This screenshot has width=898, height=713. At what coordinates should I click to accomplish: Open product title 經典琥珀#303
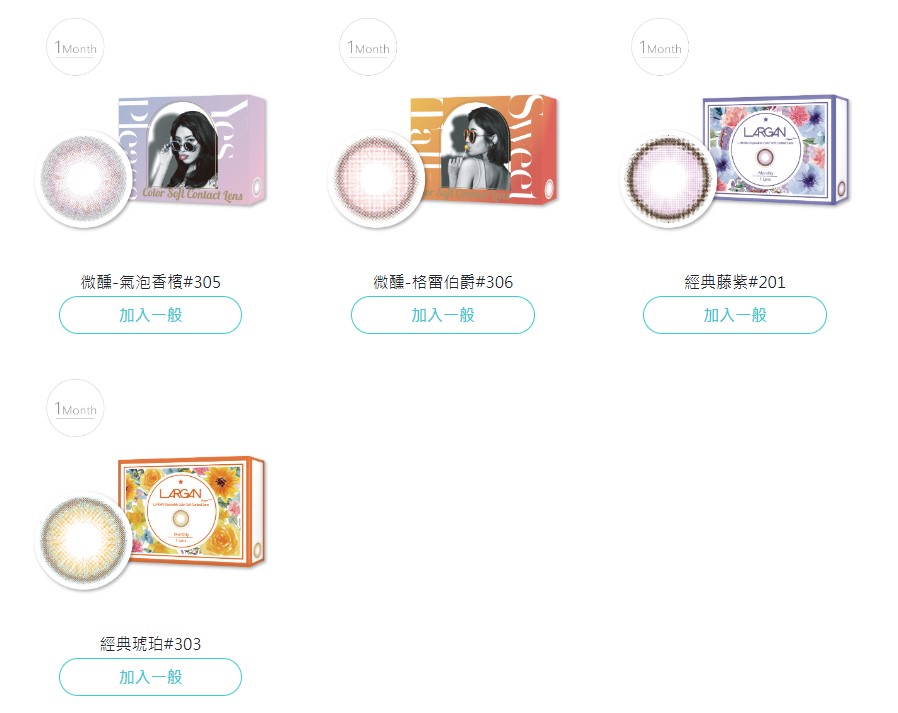click(151, 644)
